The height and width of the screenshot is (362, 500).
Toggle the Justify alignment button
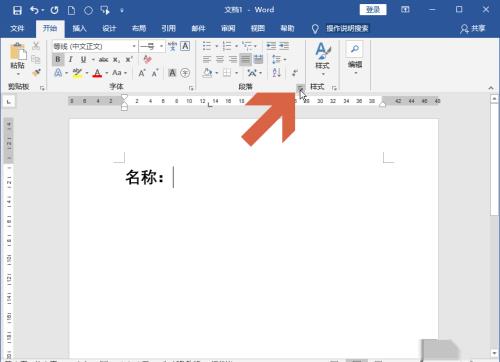coord(245,60)
